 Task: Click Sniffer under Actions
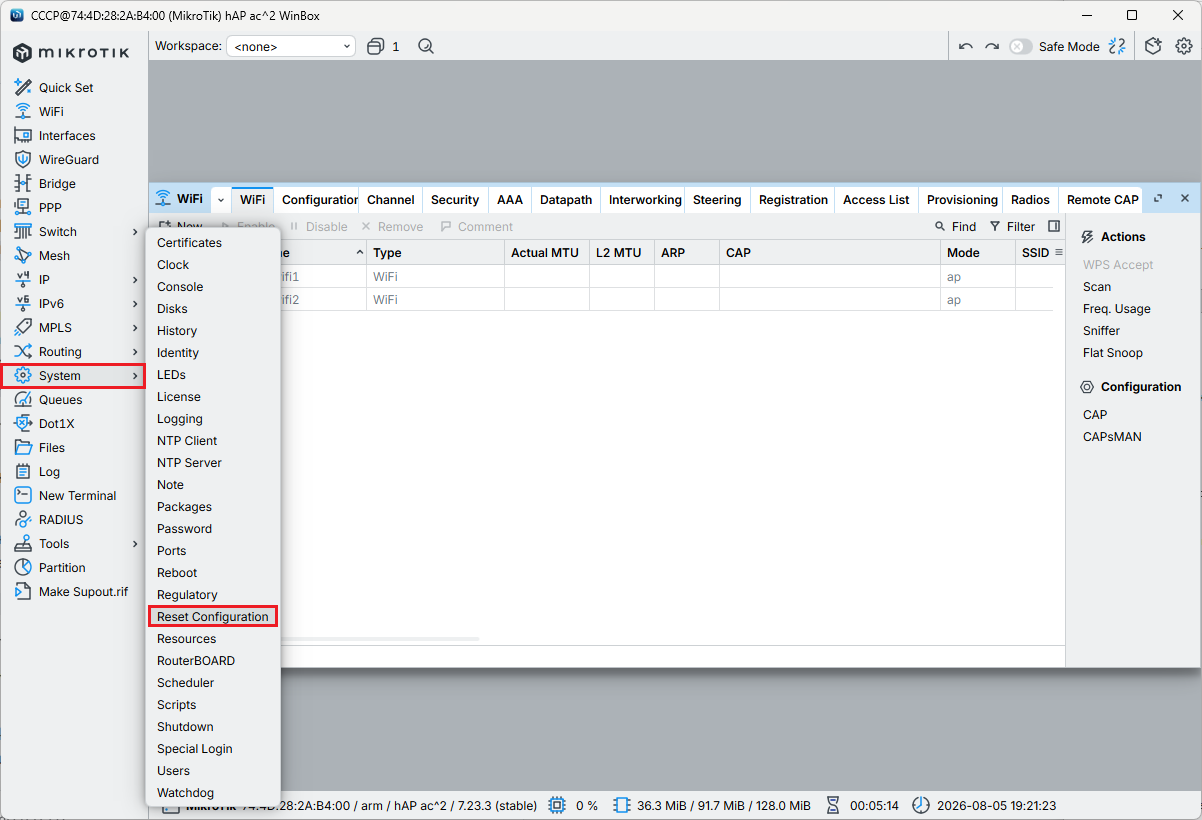pos(1101,331)
